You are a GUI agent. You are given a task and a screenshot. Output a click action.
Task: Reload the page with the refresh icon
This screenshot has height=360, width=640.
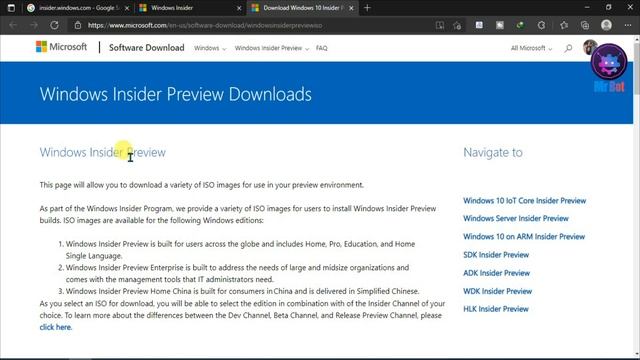coord(54,25)
